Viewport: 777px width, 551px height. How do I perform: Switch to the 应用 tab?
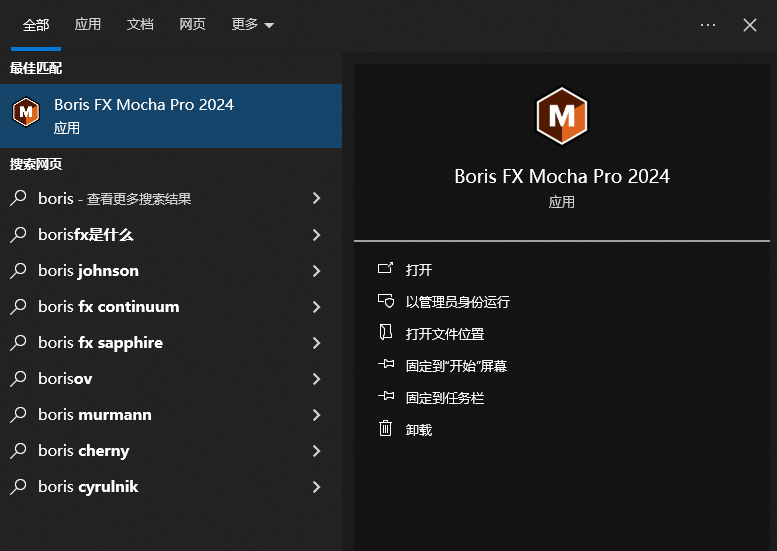click(x=88, y=24)
